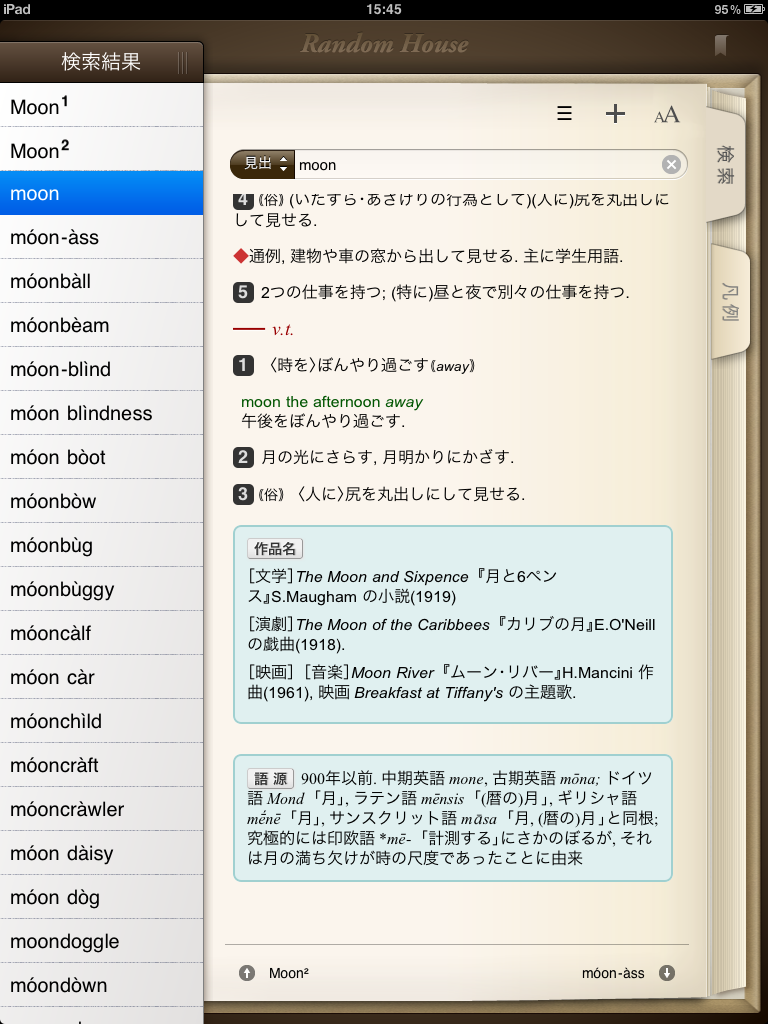Tap the bookmark ribbon icon
The height and width of the screenshot is (1024, 768).
(x=720, y=46)
